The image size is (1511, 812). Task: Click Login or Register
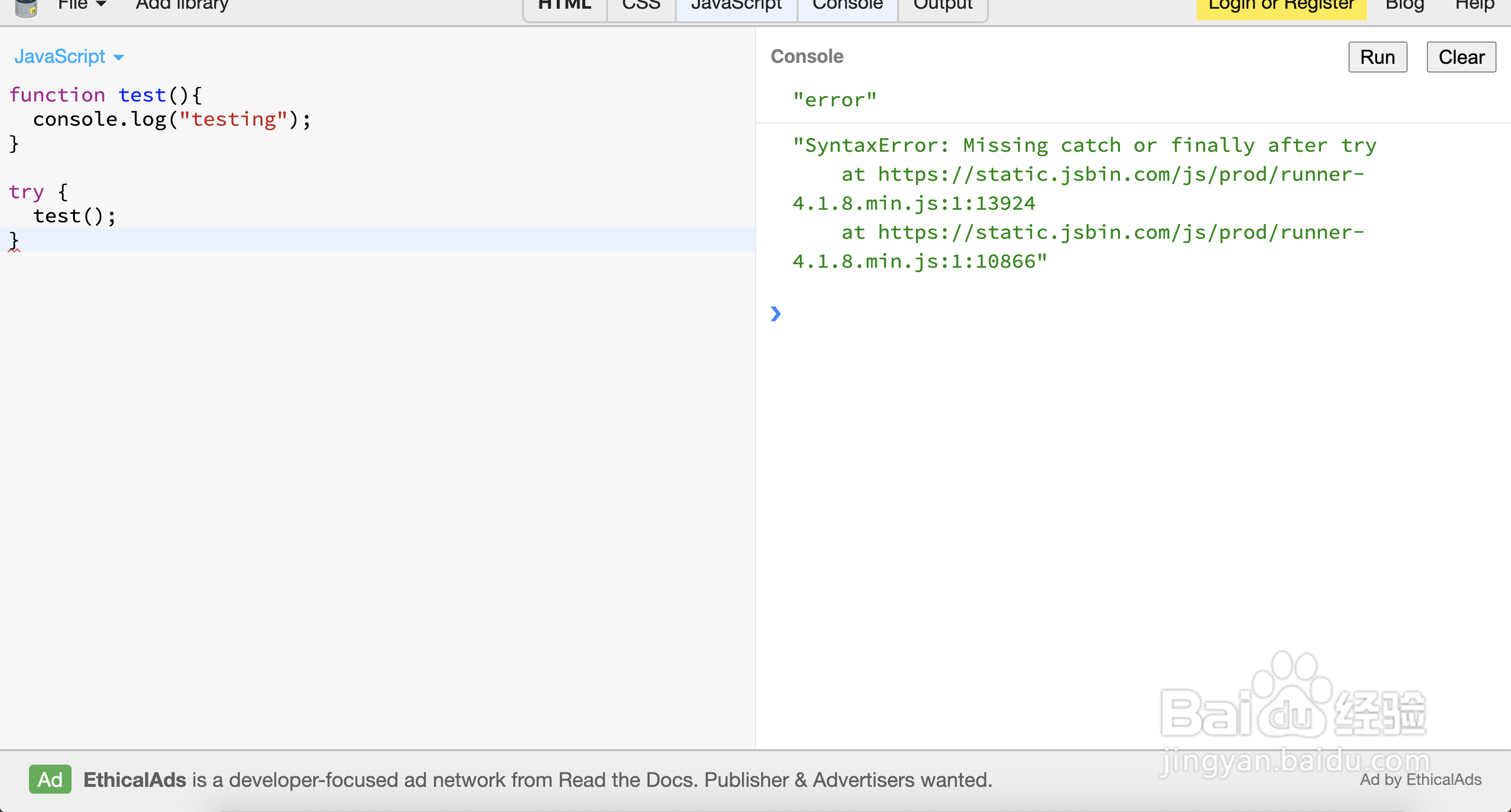coord(1281,7)
